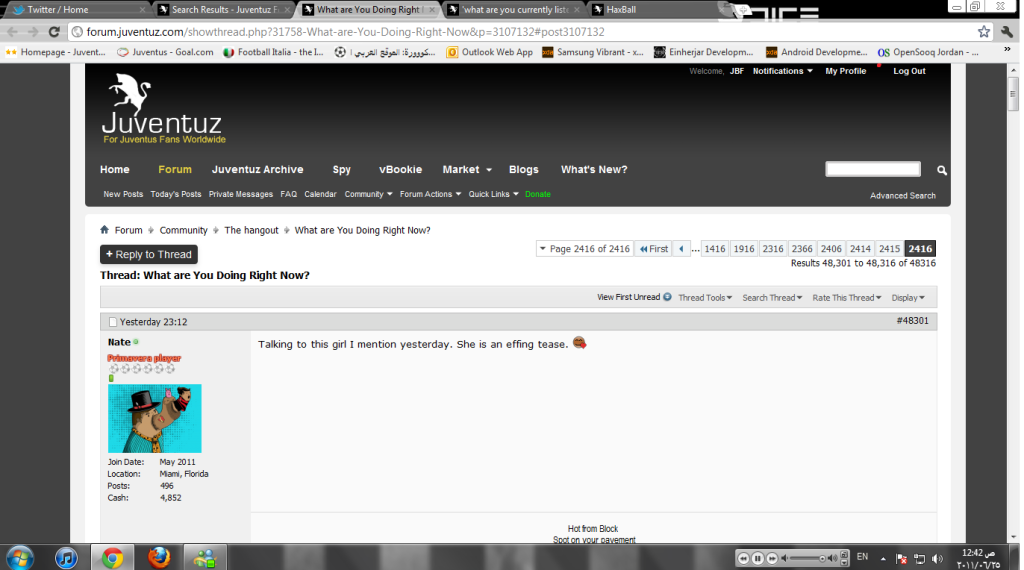This screenshot has width=1024, height=570.
Task: Expand the Thread Tools dropdown
Action: point(705,298)
